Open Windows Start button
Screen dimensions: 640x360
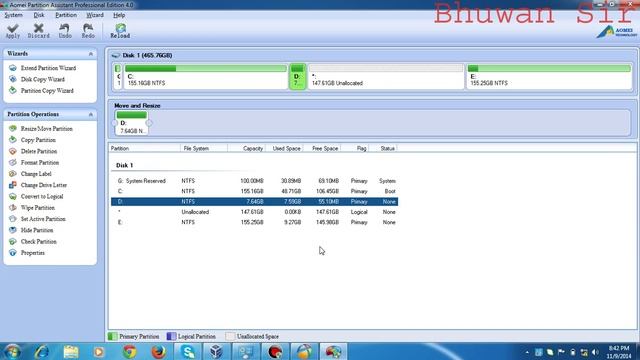12,351
